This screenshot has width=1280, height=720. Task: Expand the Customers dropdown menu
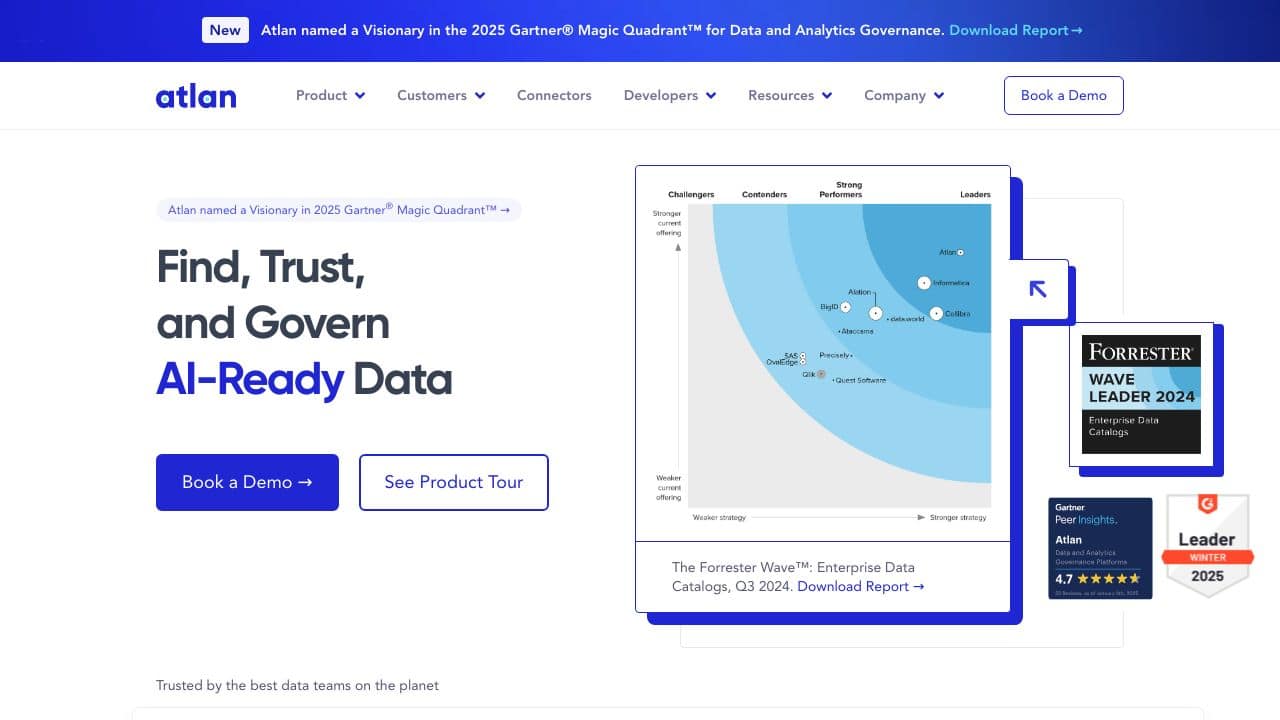pos(441,95)
